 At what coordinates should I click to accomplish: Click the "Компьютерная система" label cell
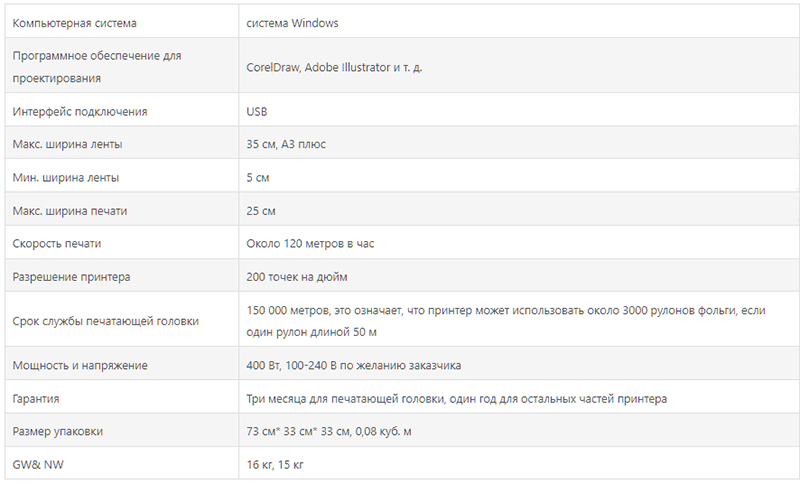click(75, 22)
